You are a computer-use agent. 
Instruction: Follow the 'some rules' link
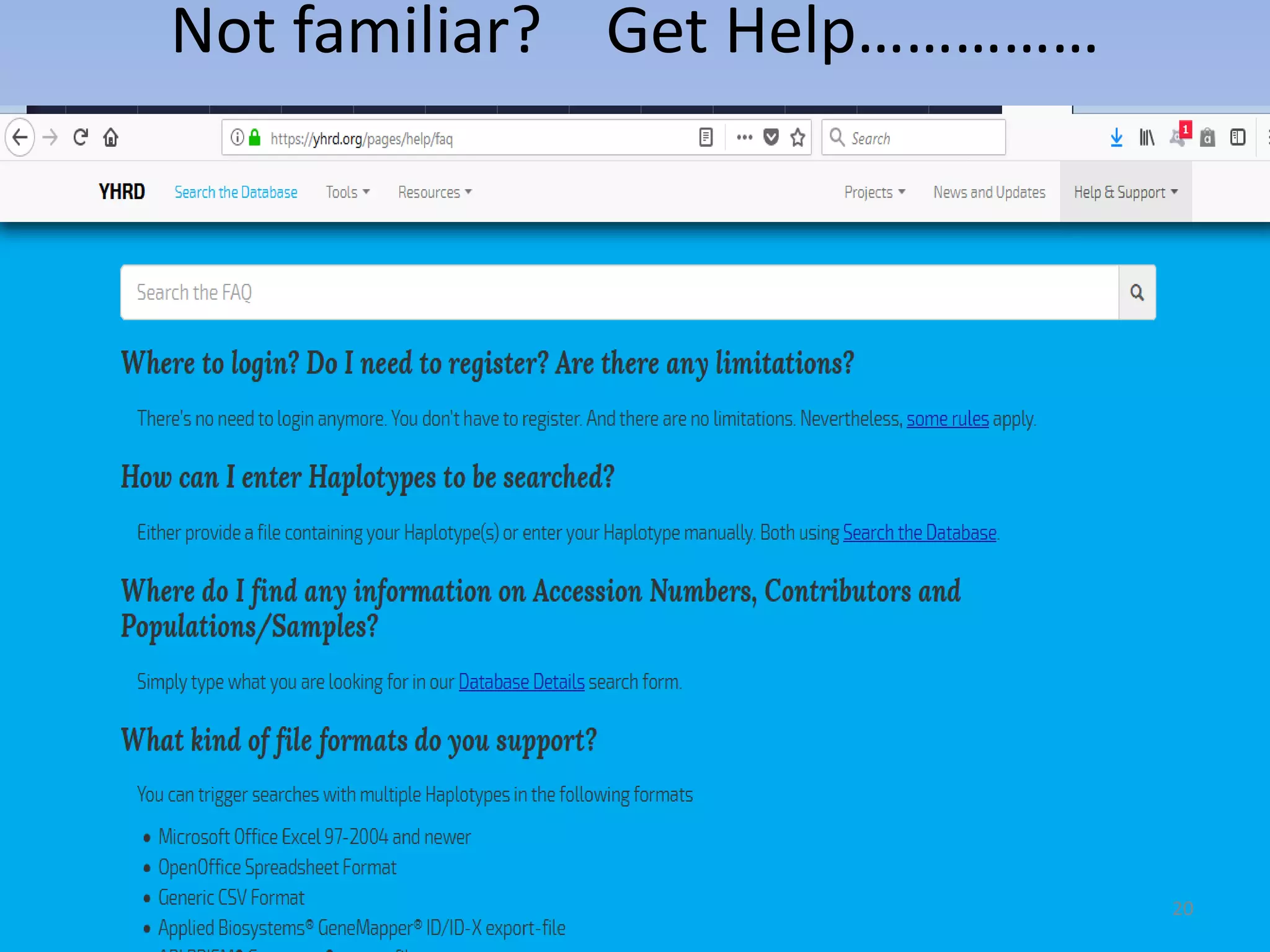tap(947, 419)
